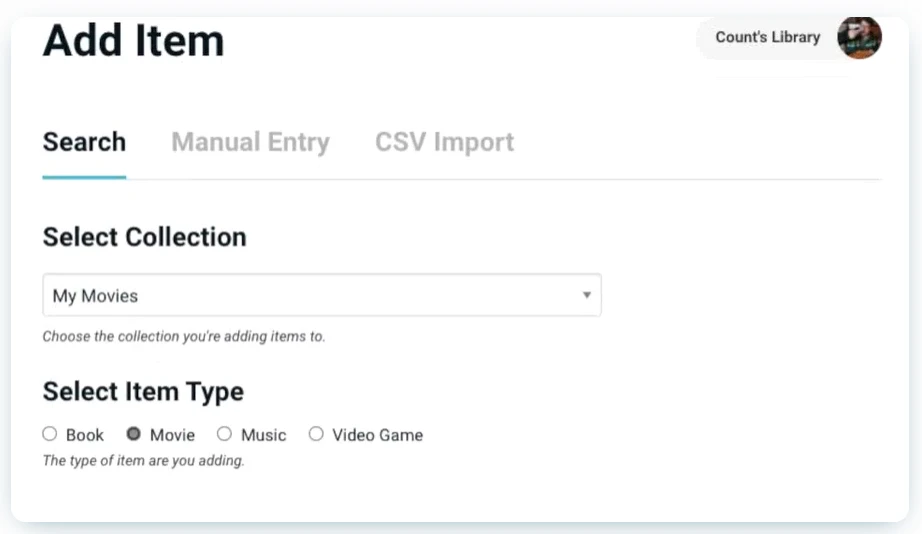Click the "Music" item type label
The width and height of the screenshot is (922, 534).
click(x=263, y=435)
